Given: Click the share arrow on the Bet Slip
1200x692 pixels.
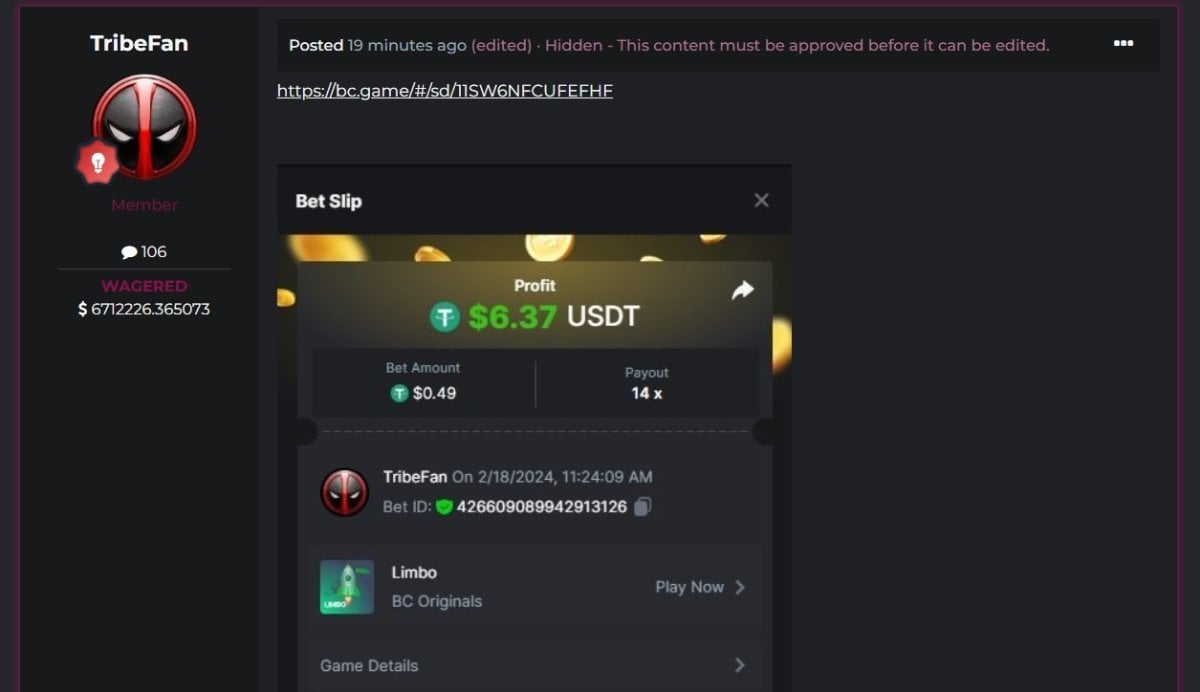Looking at the screenshot, I should tap(742, 290).
